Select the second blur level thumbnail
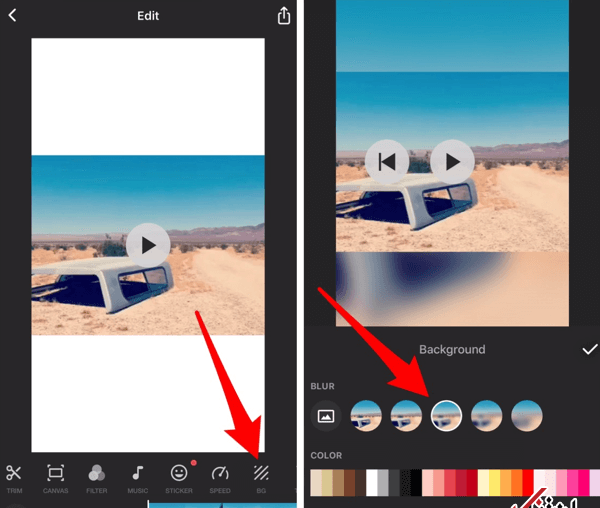Screen dimensions: 600x508 click(x=406, y=416)
